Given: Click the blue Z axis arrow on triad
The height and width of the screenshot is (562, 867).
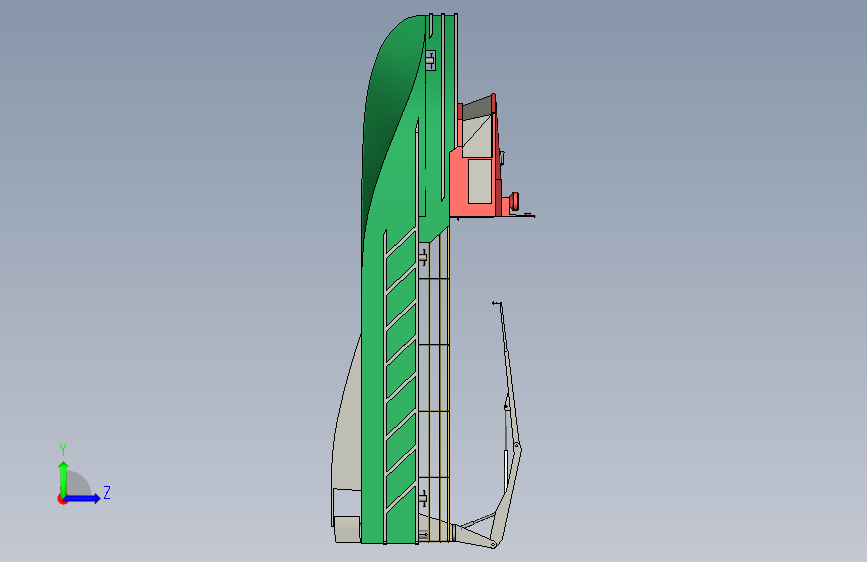Looking at the screenshot, I should pos(83,498).
